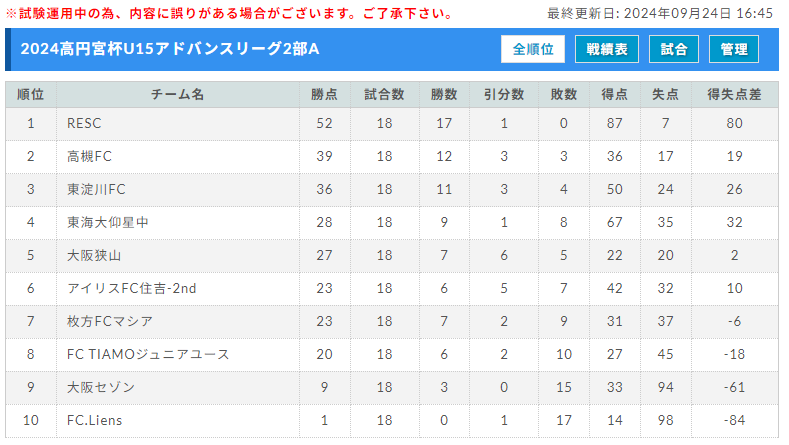Switch to the 戦績表 tab
This screenshot has width=789, height=445.
coord(607,49)
